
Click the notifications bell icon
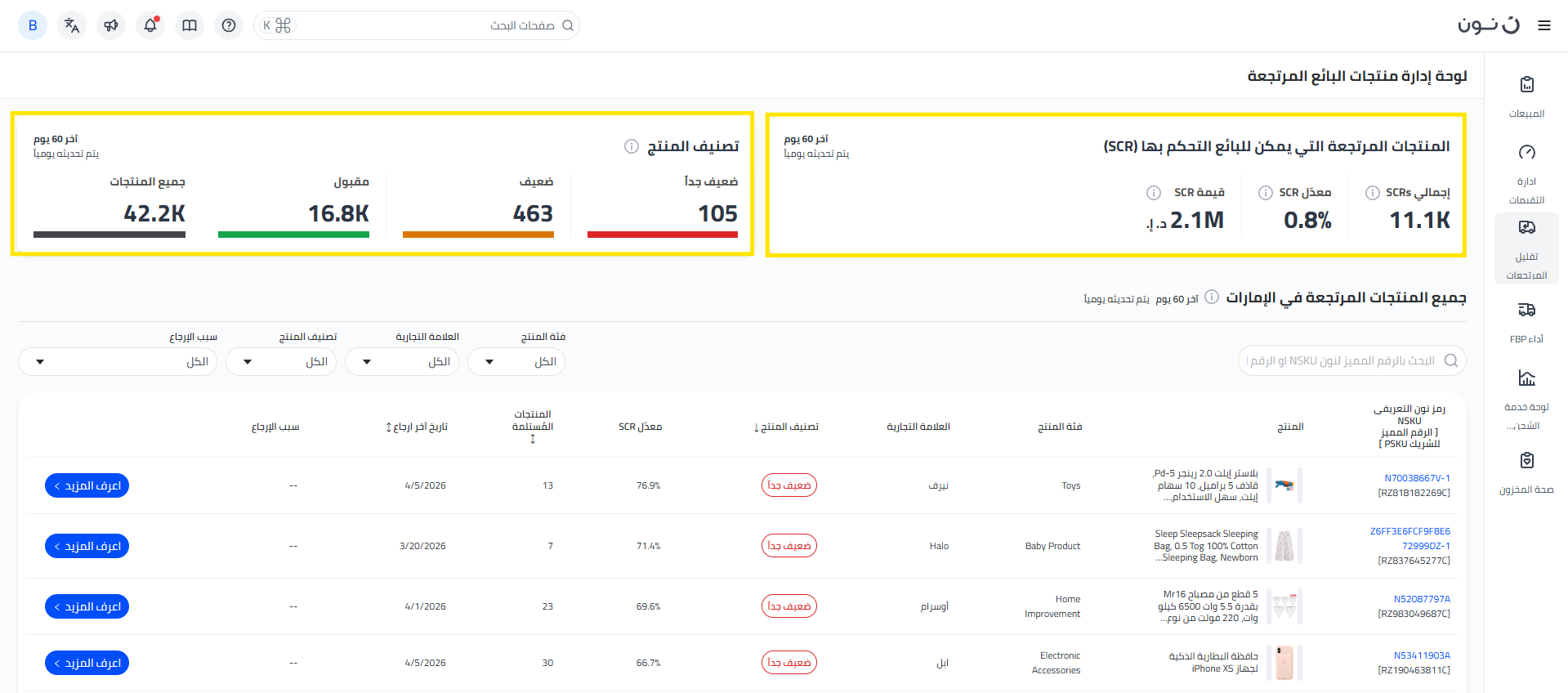coord(150,25)
